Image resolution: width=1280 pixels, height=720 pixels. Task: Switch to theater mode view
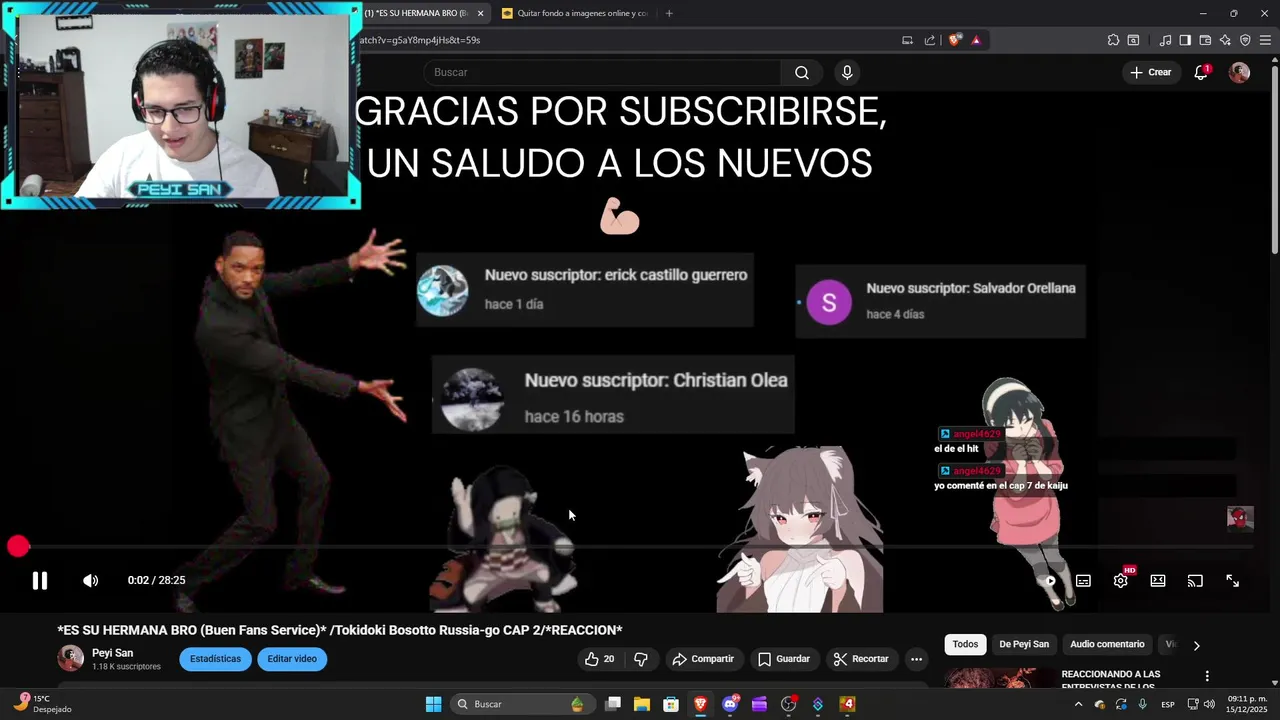click(x=1158, y=580)
